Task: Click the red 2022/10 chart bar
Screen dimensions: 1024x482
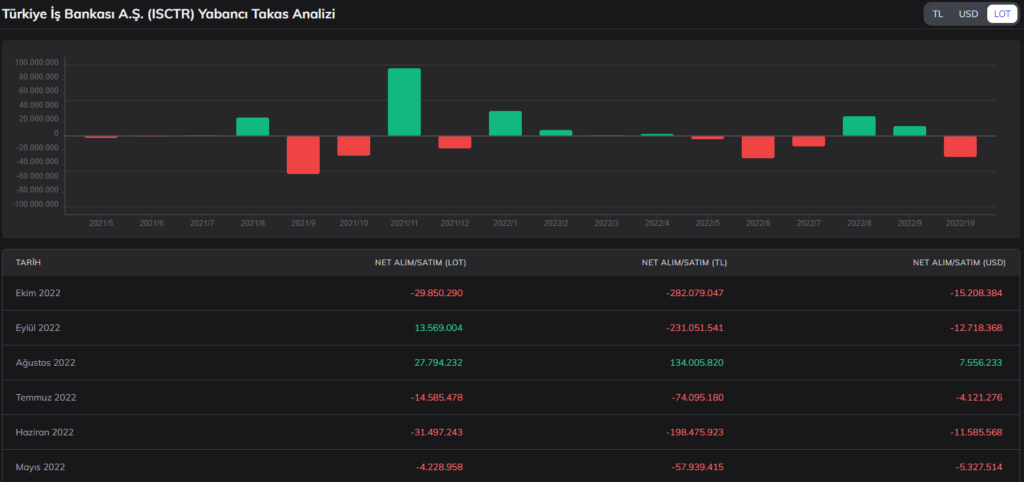Action: tap(960, 146)
